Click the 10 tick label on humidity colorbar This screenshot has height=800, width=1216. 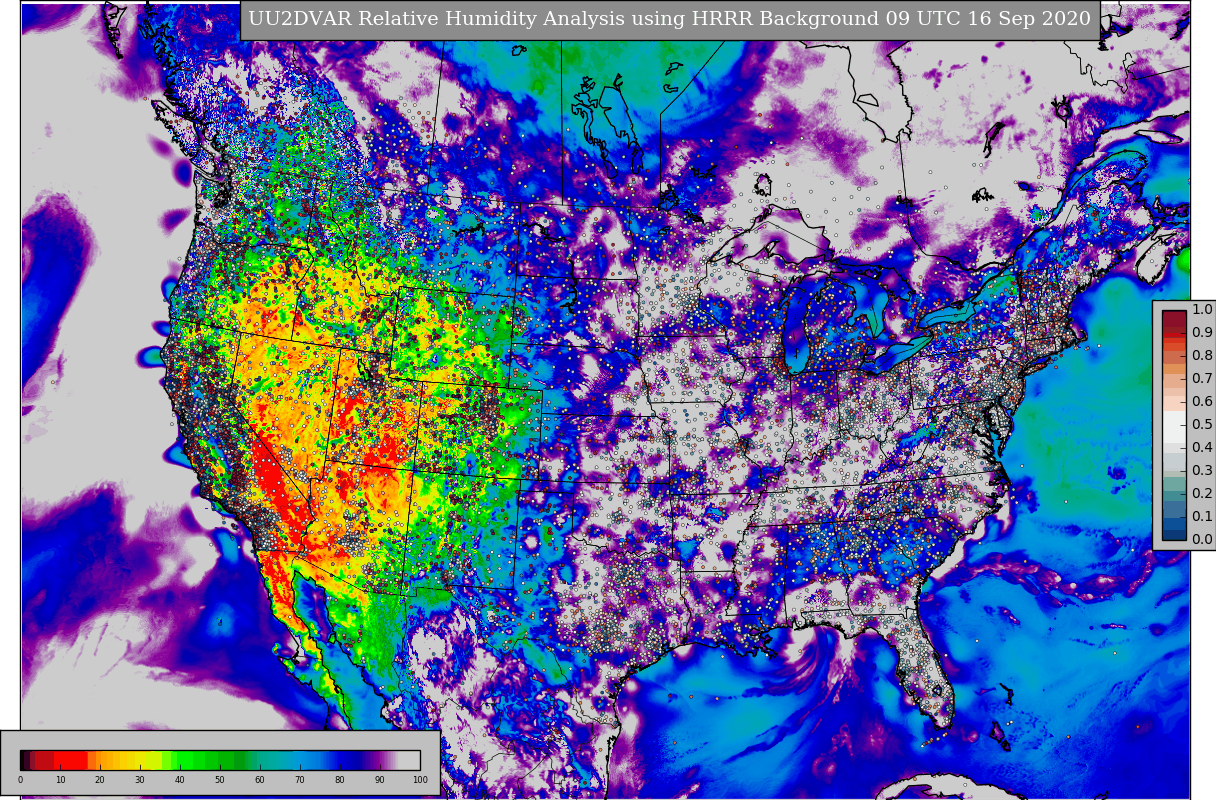tap(60, 780)
